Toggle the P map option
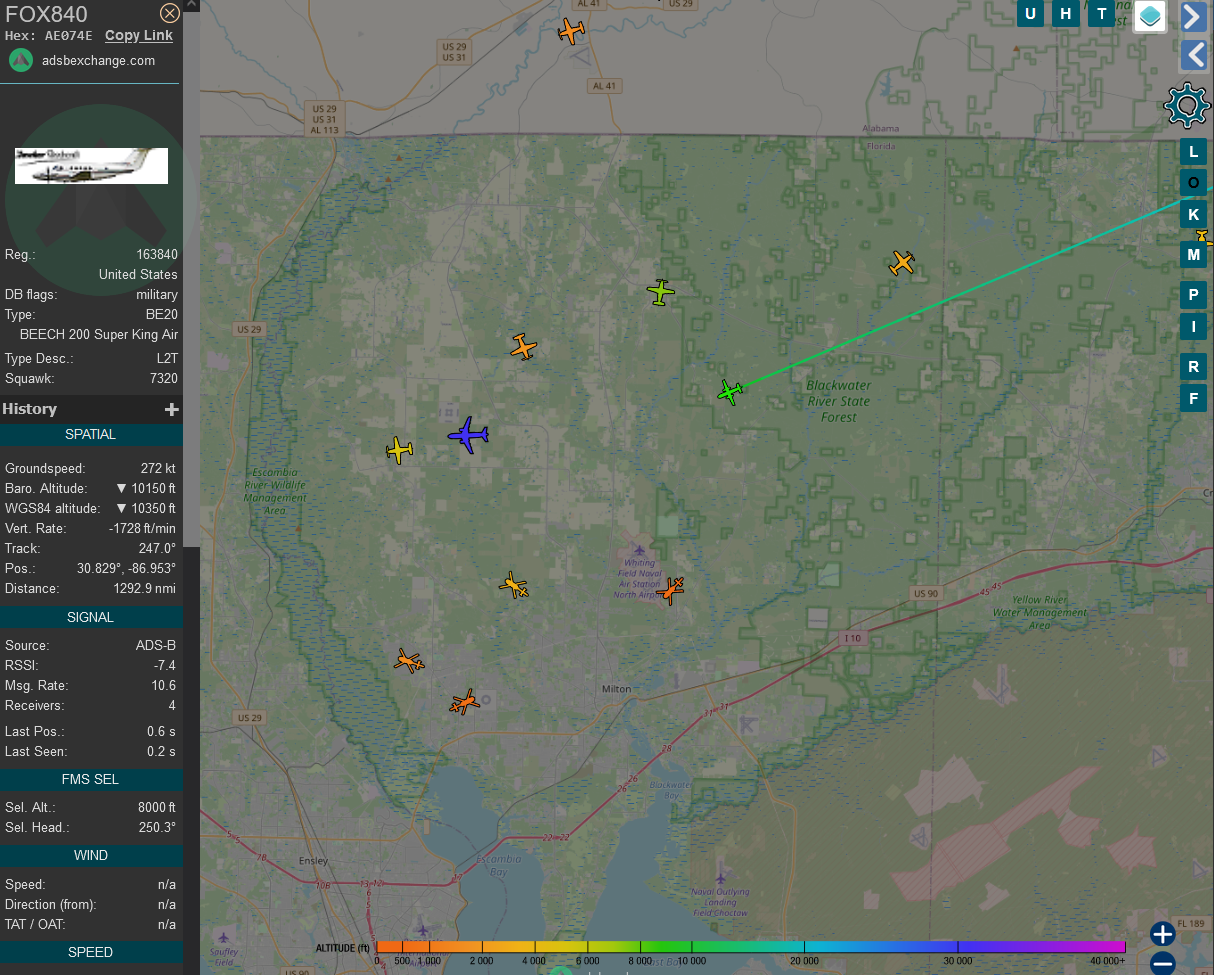 [x=1193, y=295]
